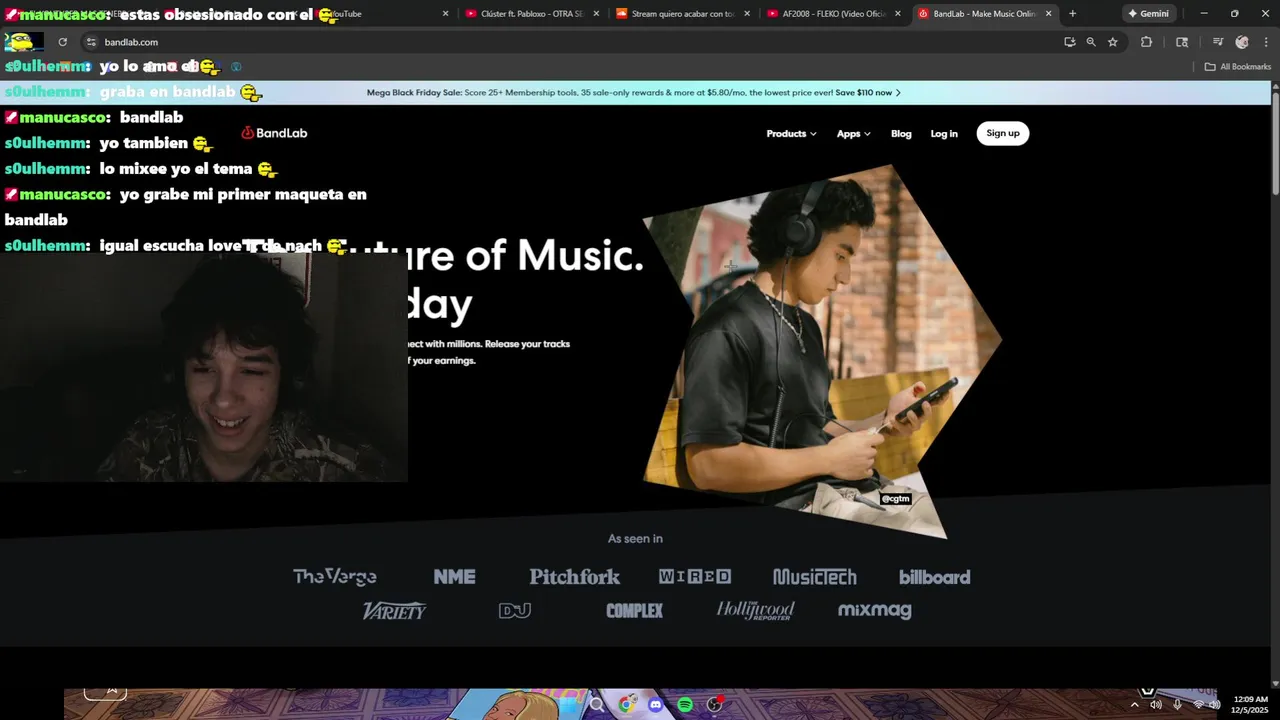Open the All Bookmarks folder
Screen dimensions: 1280x720
click(x=1238, y=67)
